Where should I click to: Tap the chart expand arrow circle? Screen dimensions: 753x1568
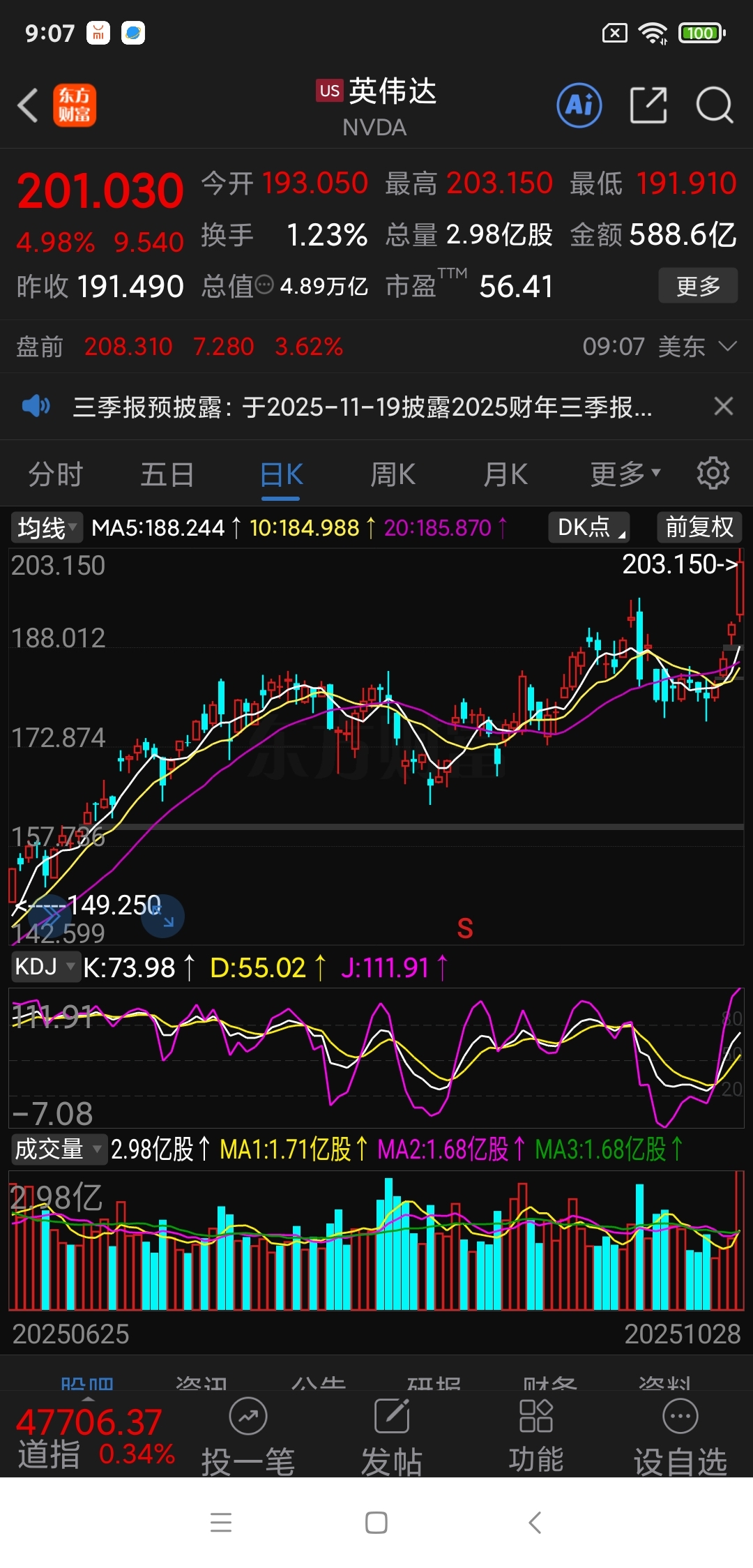pyautogui.click(x=163, y=917)
